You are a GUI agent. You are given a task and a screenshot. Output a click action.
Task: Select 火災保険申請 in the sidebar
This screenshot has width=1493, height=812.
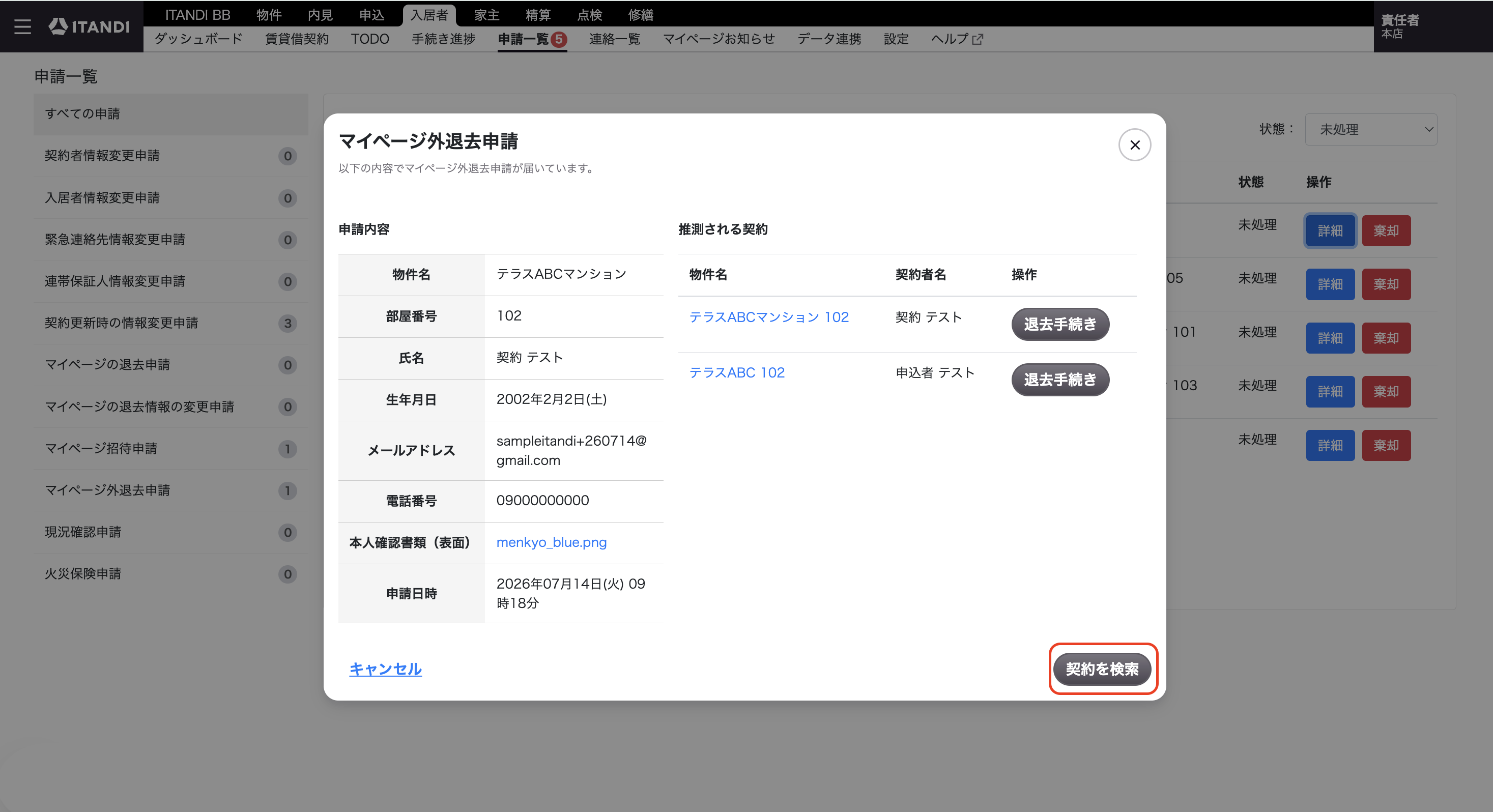[171, 574]
